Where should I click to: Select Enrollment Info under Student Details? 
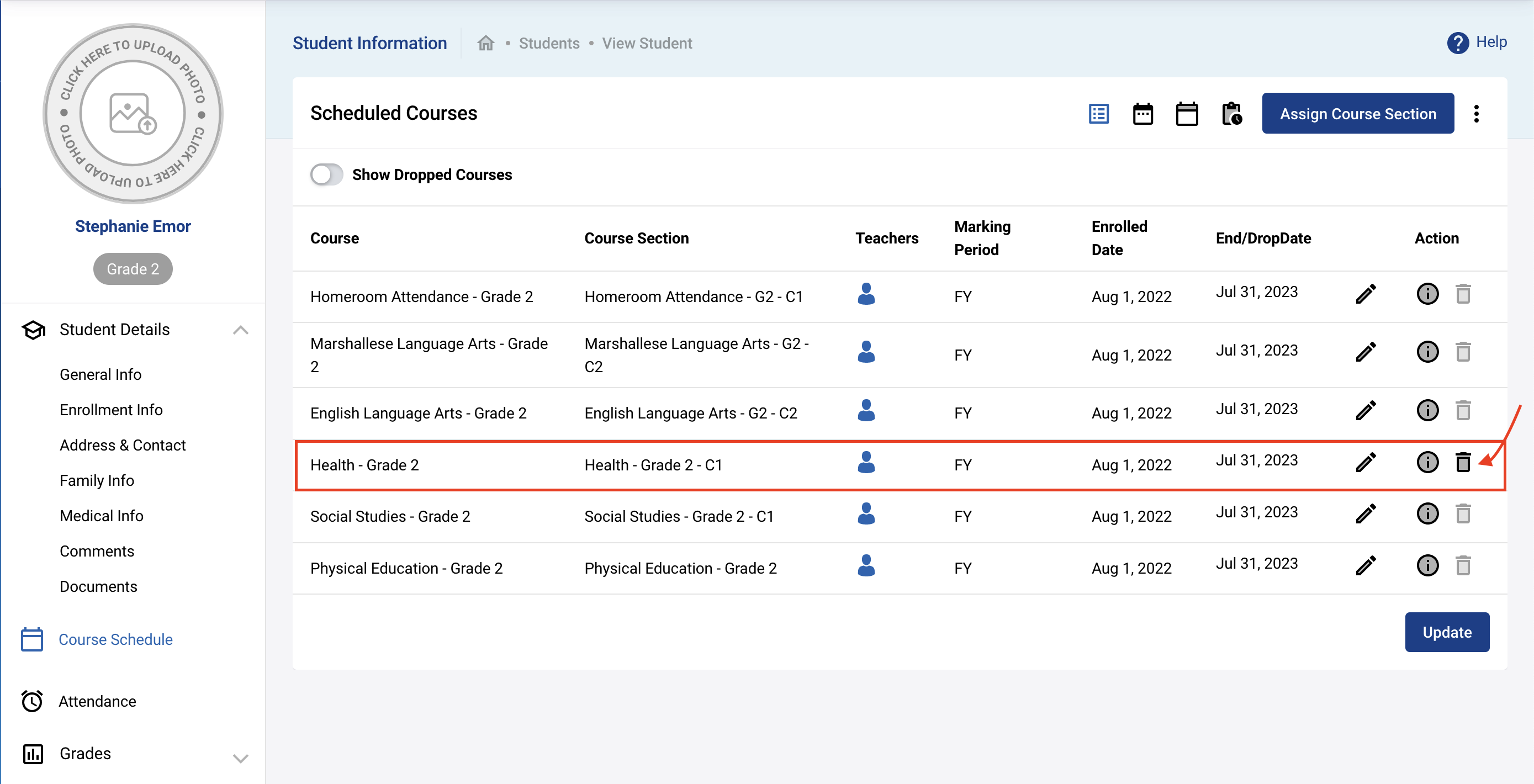click(111, 410)
